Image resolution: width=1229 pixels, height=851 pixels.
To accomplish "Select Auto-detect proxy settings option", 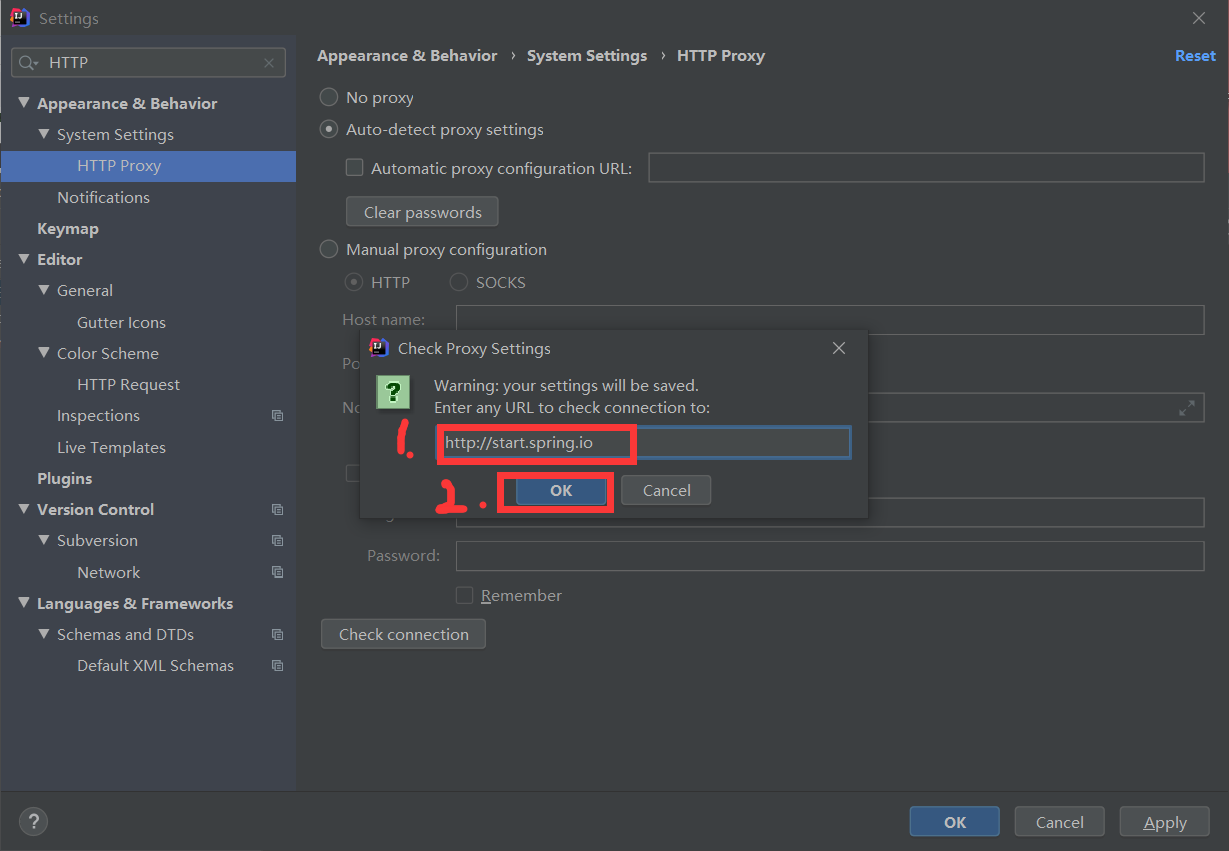I will (328, 130).
